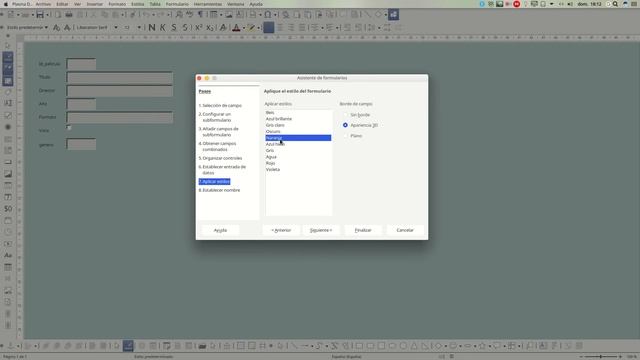Viewport: 640px width, 360px height.
Task: Expand insert table dropdown arrow
Action: pos(221,15)
